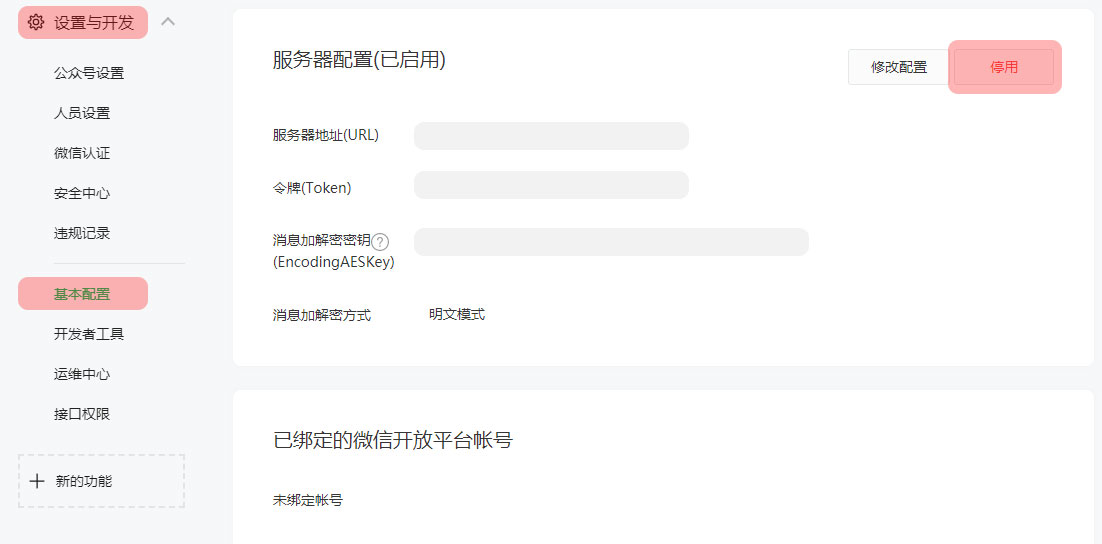Go to 微信认证 page
1102x544 pixels.
coord(82,153)
